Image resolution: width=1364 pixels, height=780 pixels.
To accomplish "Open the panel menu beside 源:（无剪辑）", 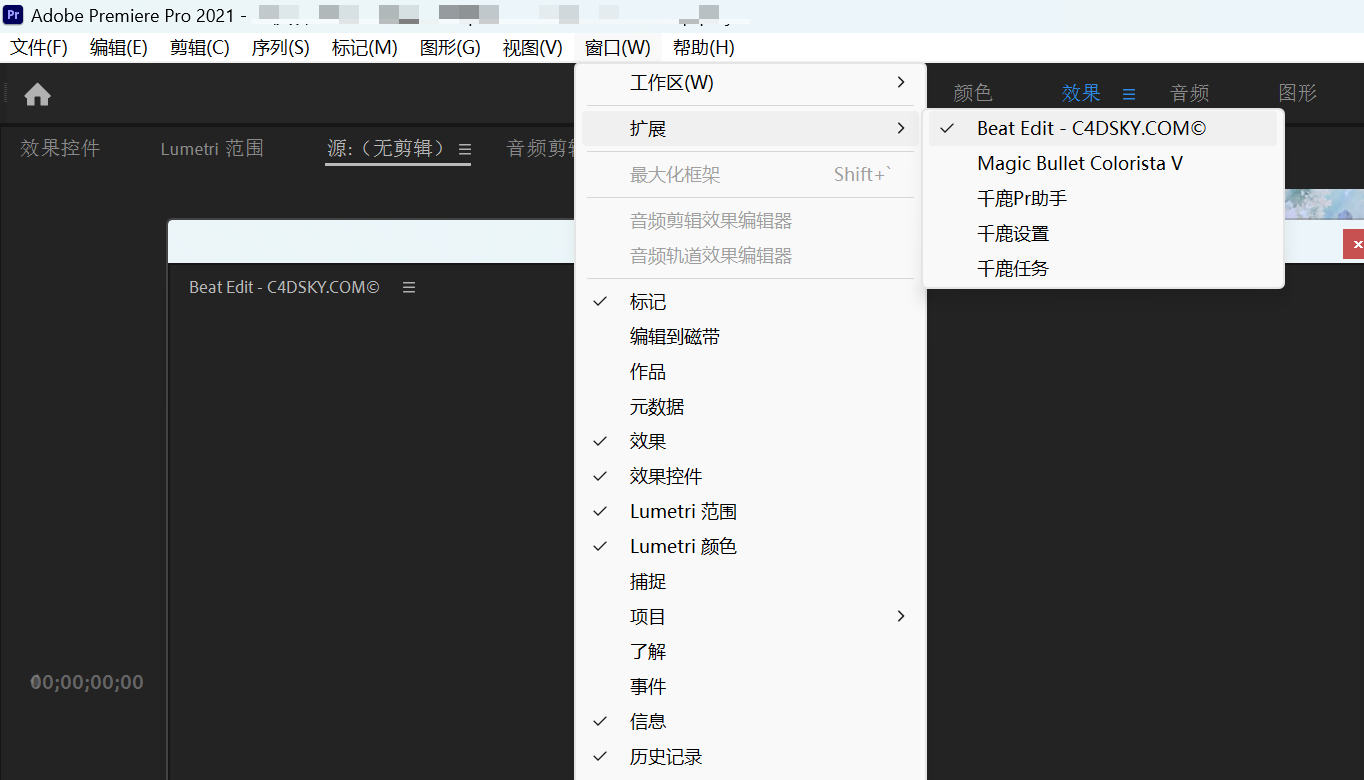I will point(463,148).
